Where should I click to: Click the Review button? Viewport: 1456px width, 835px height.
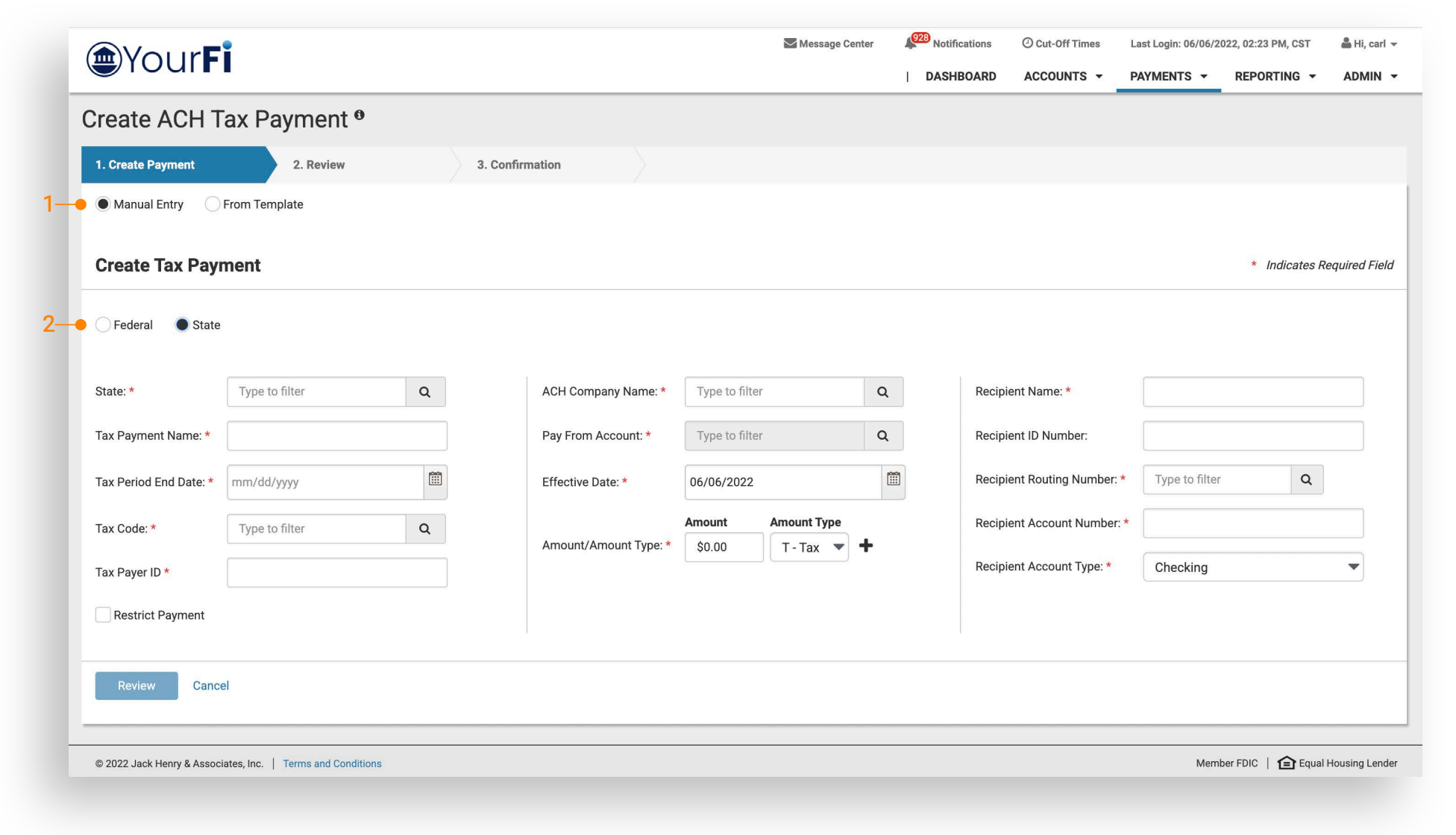tap(136, 686)
